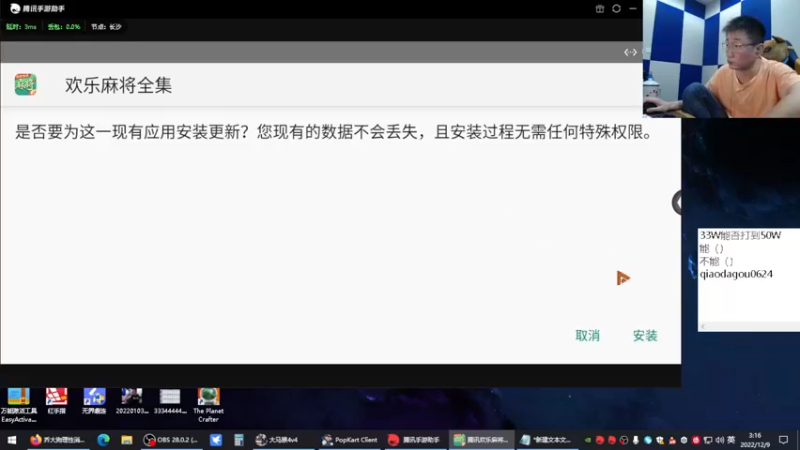This screenshot has width=800, height=450.
Task: Click the circular settings icon in title bar
Action: pos(616,9)
